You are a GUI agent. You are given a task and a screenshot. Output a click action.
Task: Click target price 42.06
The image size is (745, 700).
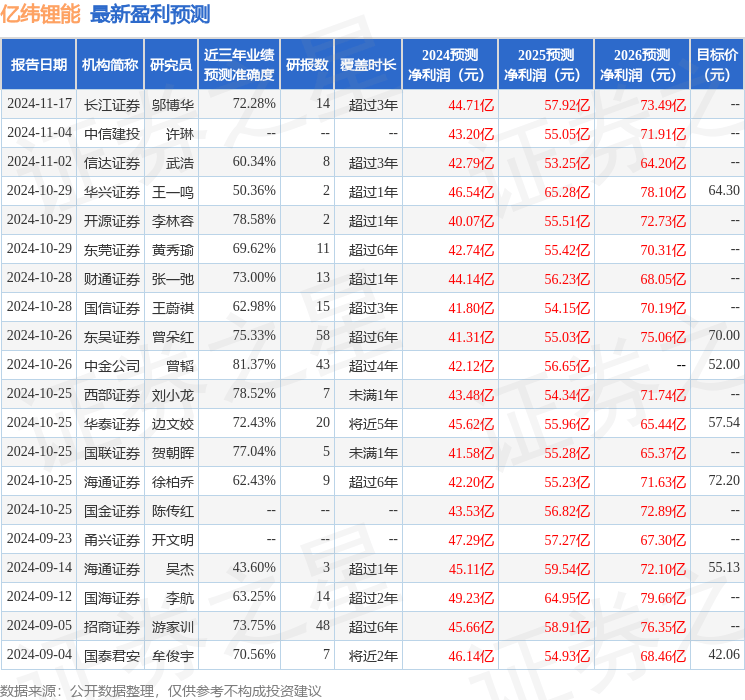pyautogui.click(x=724, y=654)
